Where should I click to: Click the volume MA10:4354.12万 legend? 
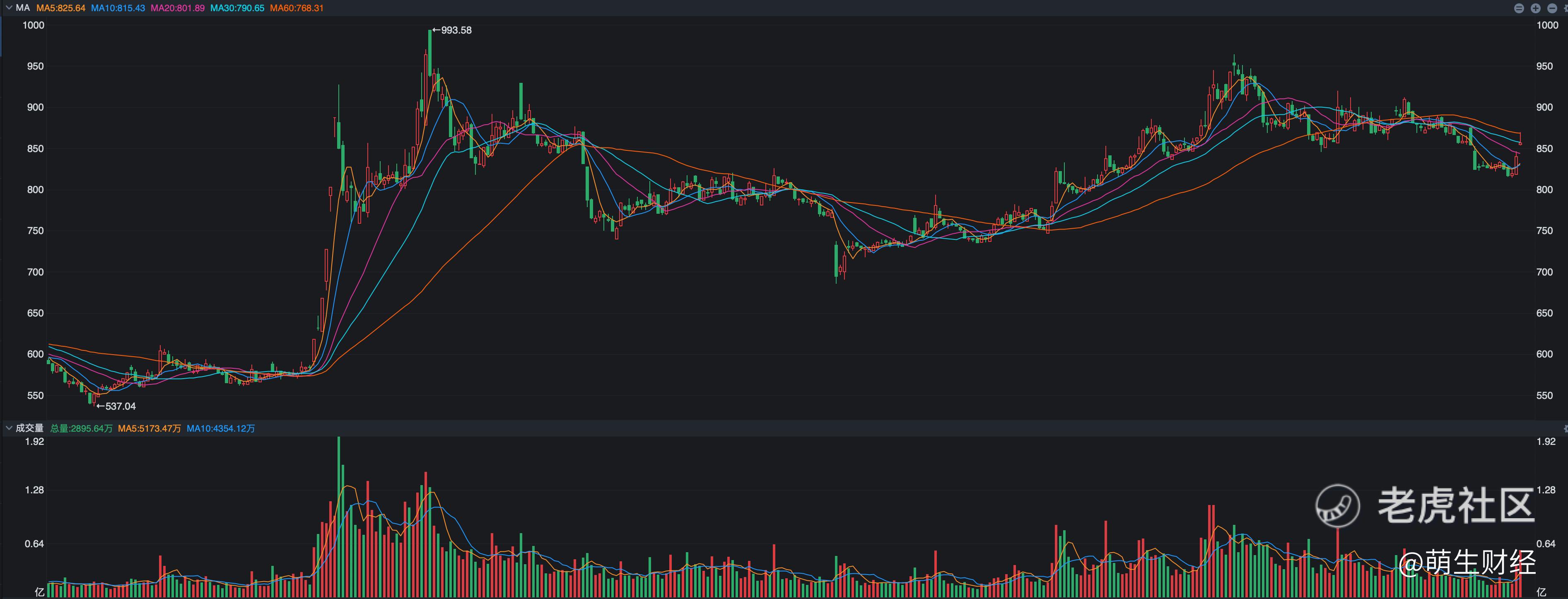click(x=220, y=429)
